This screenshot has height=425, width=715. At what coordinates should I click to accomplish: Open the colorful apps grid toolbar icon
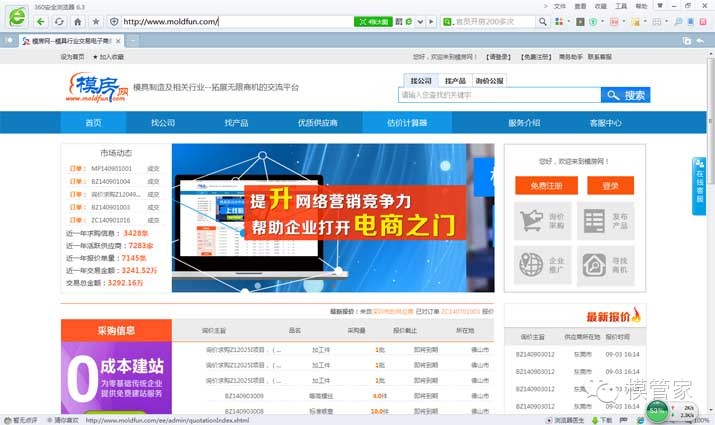(559, 21)
